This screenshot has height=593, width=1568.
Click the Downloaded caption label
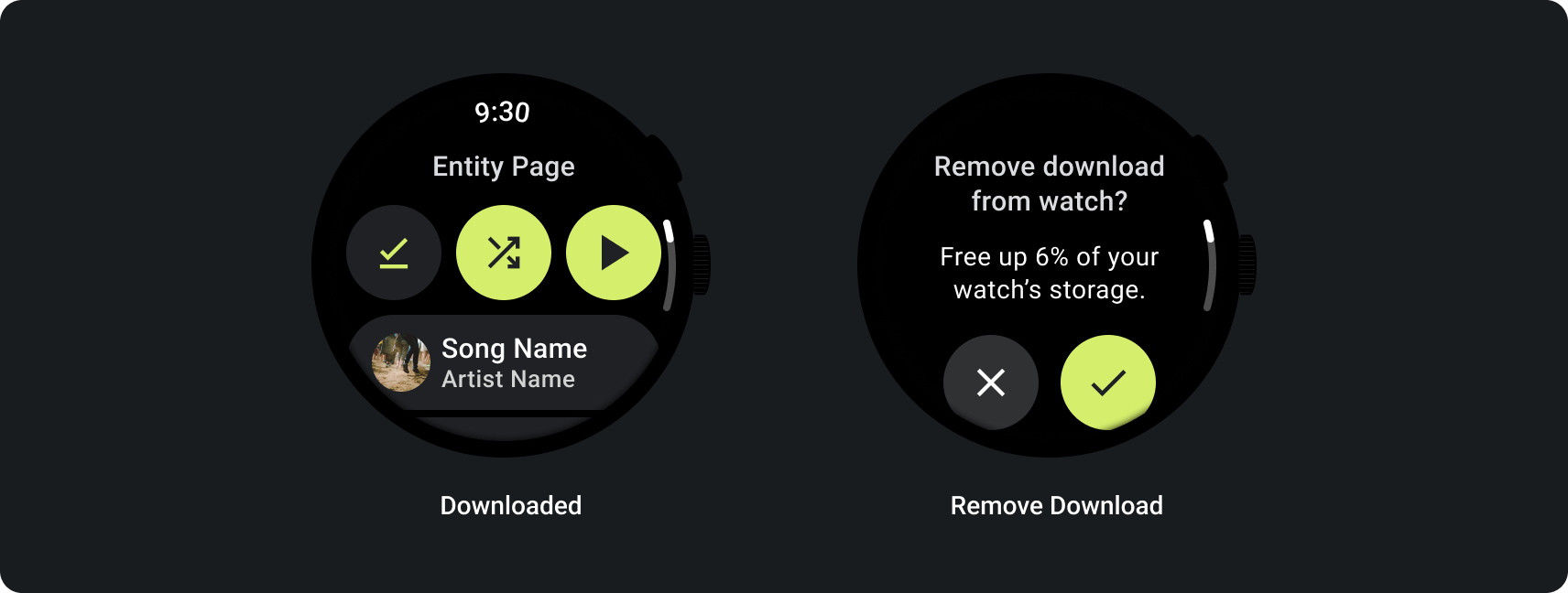coord(511,505)
